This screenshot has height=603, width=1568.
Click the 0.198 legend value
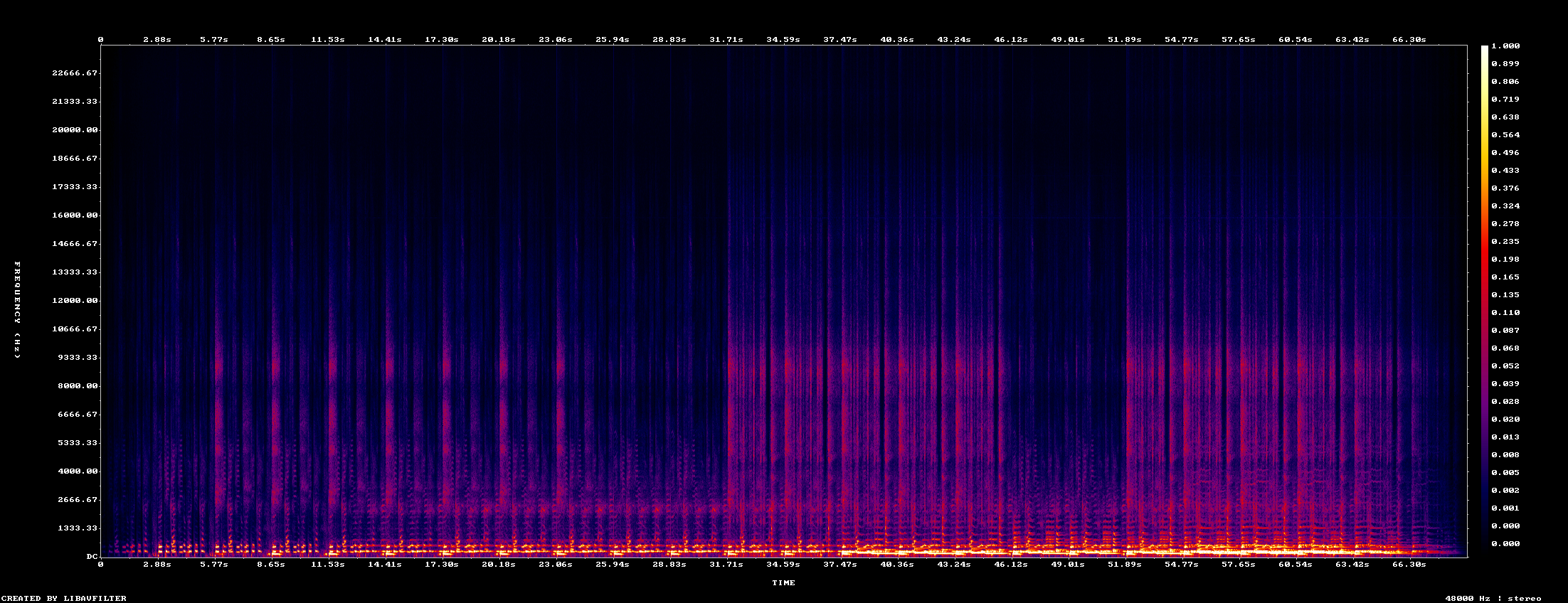(x=1505, y=260)
